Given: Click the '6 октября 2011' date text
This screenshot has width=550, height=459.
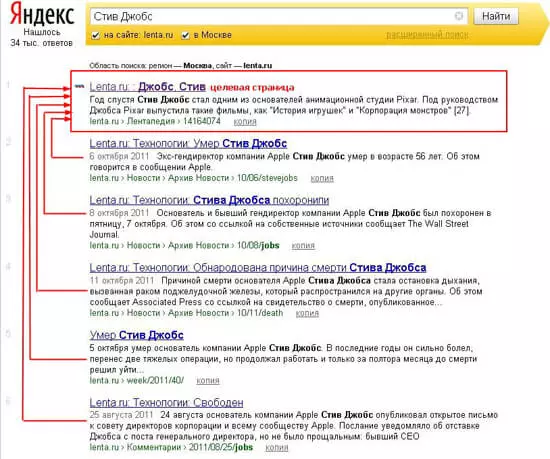Looking at the screenshot, I should click(119, 156).
